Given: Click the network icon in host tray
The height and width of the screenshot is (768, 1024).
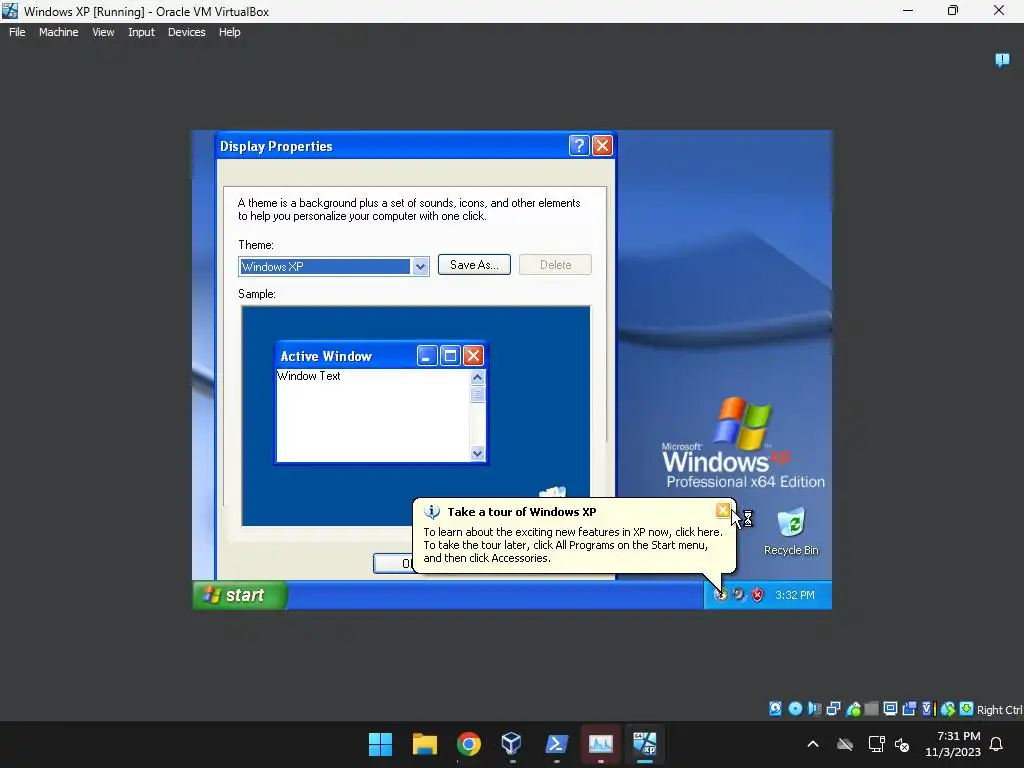Looking at the screenshot, I should click(876, 744).
